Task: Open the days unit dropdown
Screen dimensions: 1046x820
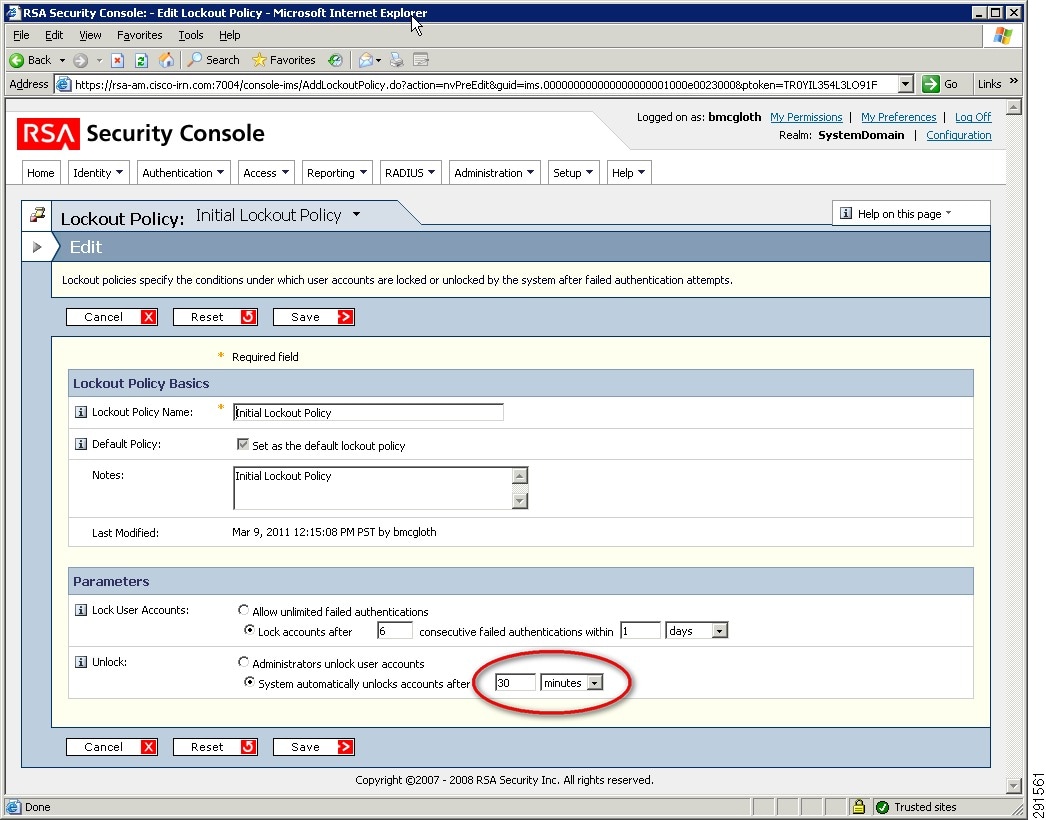Action: point(719,631)
